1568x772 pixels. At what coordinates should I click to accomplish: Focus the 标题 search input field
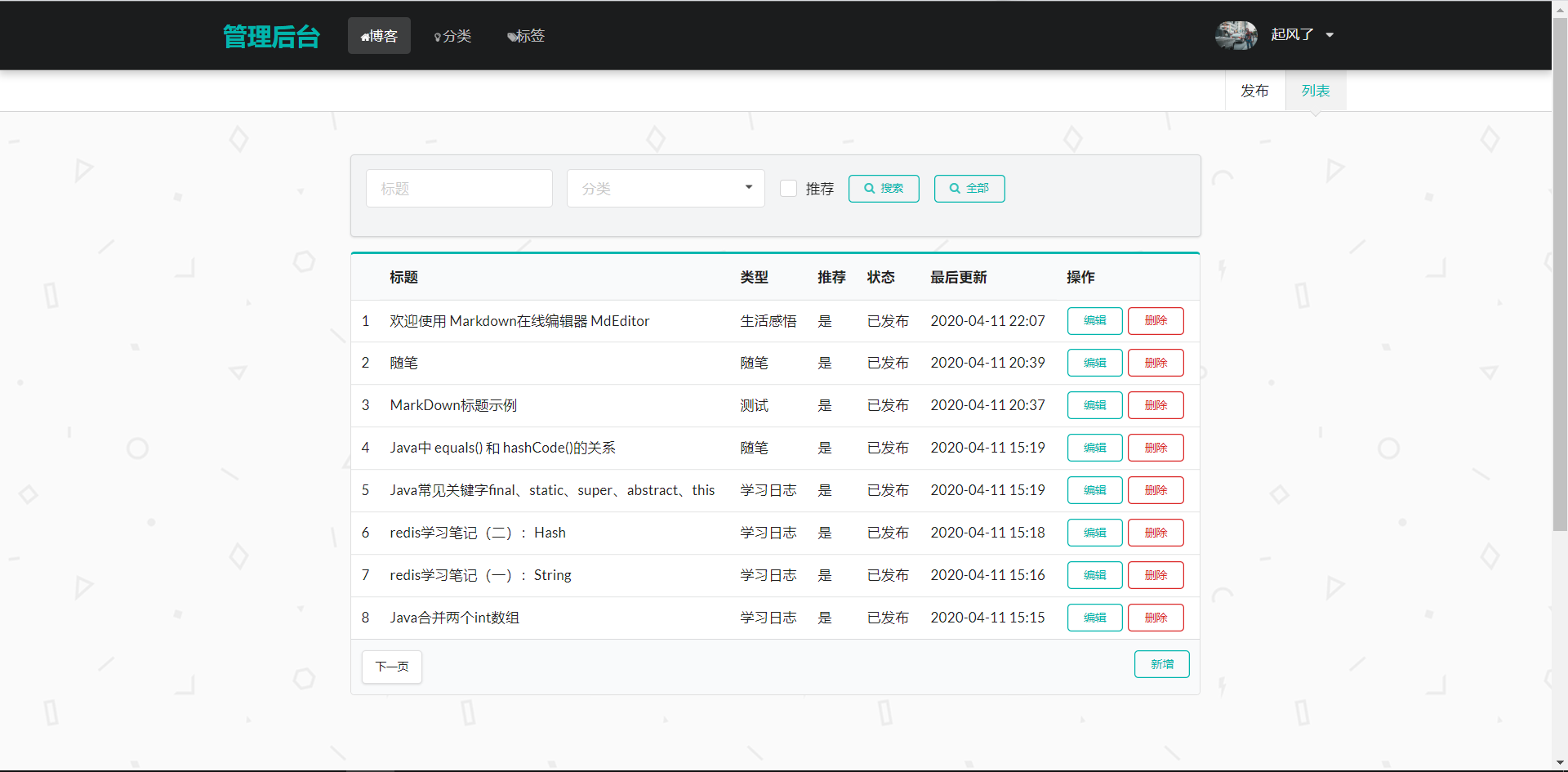point(459,189)
